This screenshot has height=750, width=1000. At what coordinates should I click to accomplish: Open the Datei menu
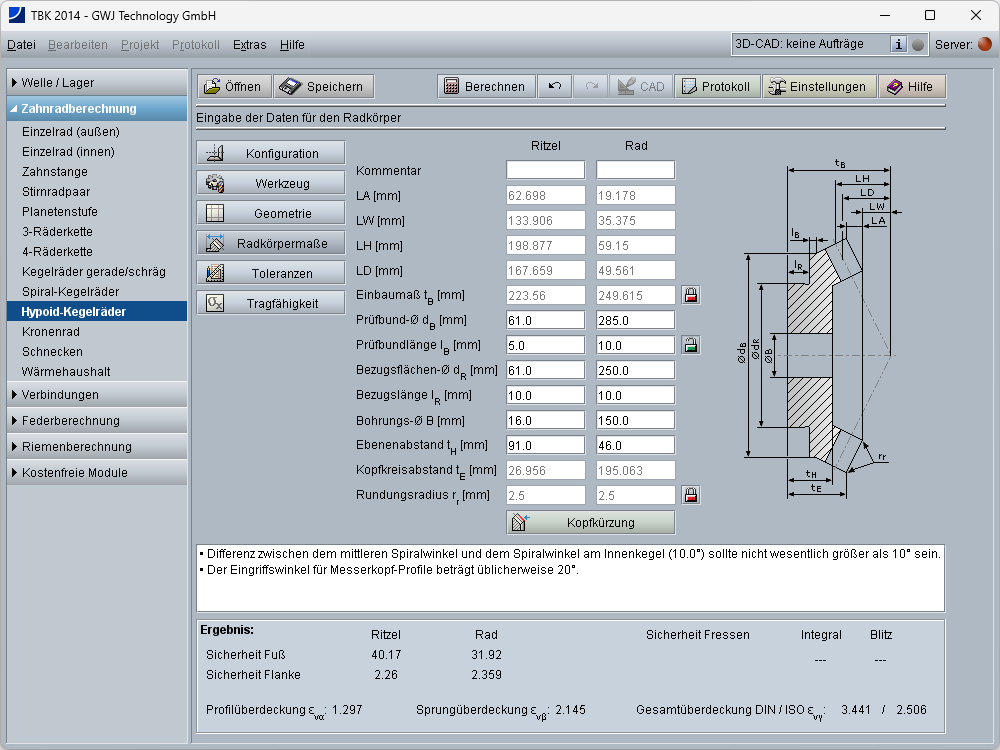point(21,45)
